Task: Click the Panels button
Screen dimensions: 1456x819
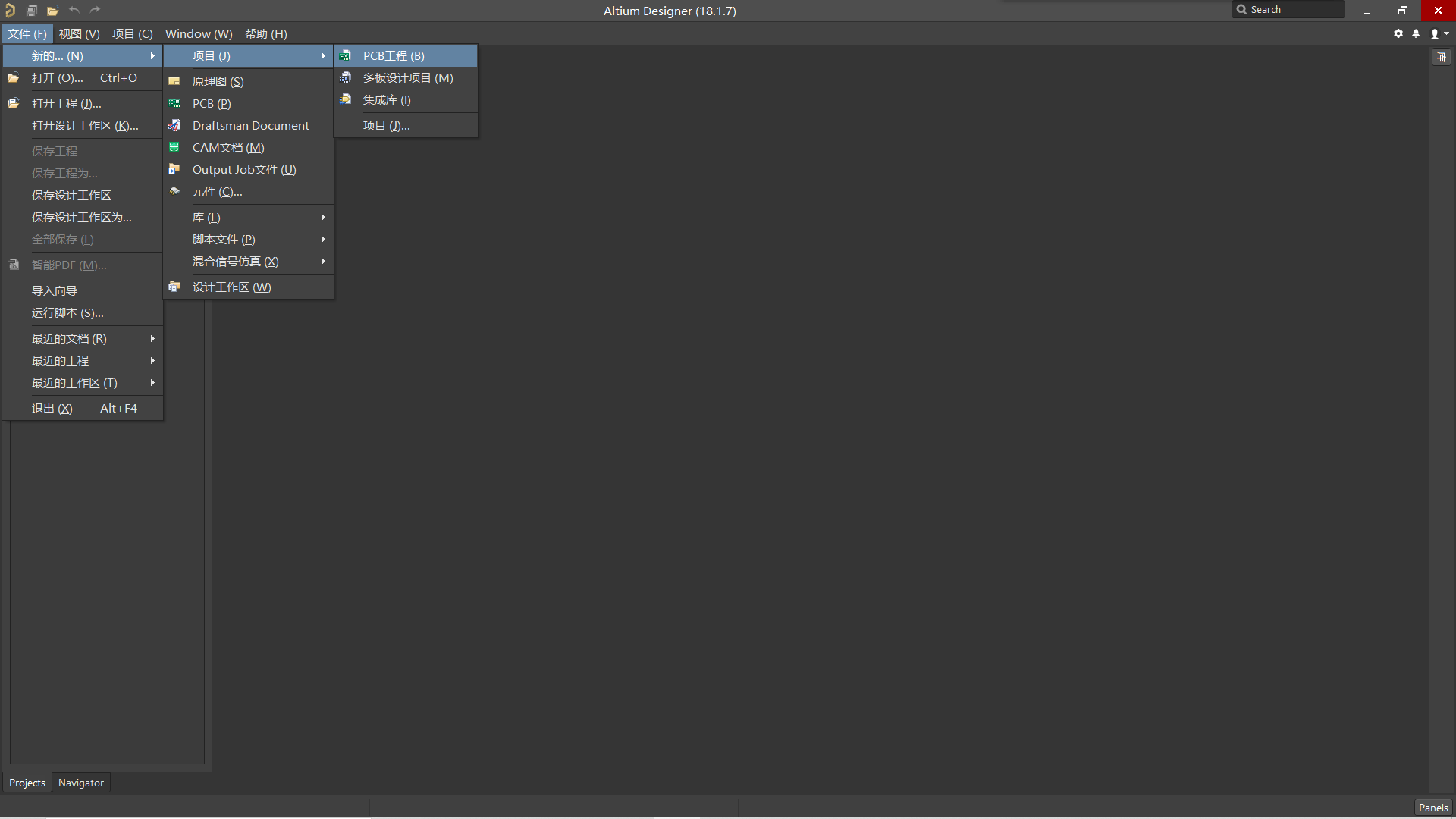Action: 1433,808
